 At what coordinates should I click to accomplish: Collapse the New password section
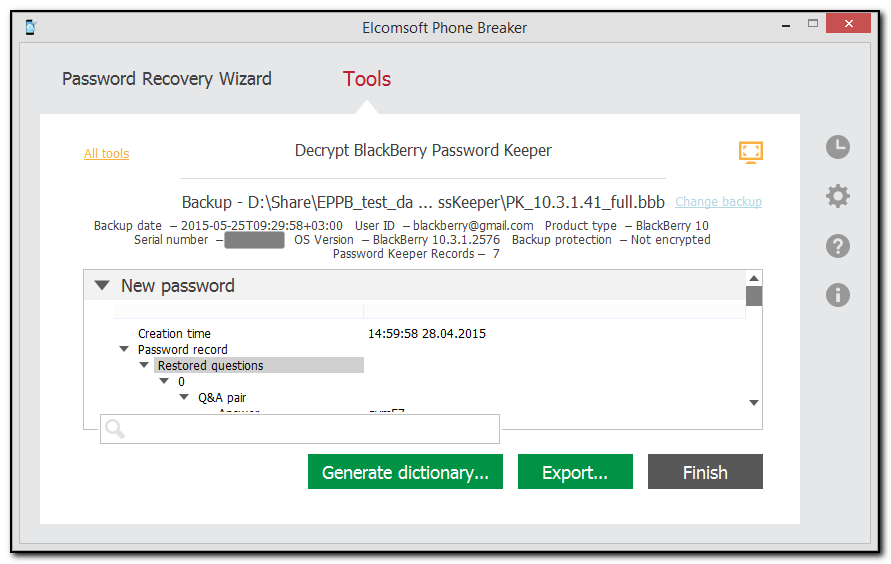pyautogui.click(x=102, y=286)
